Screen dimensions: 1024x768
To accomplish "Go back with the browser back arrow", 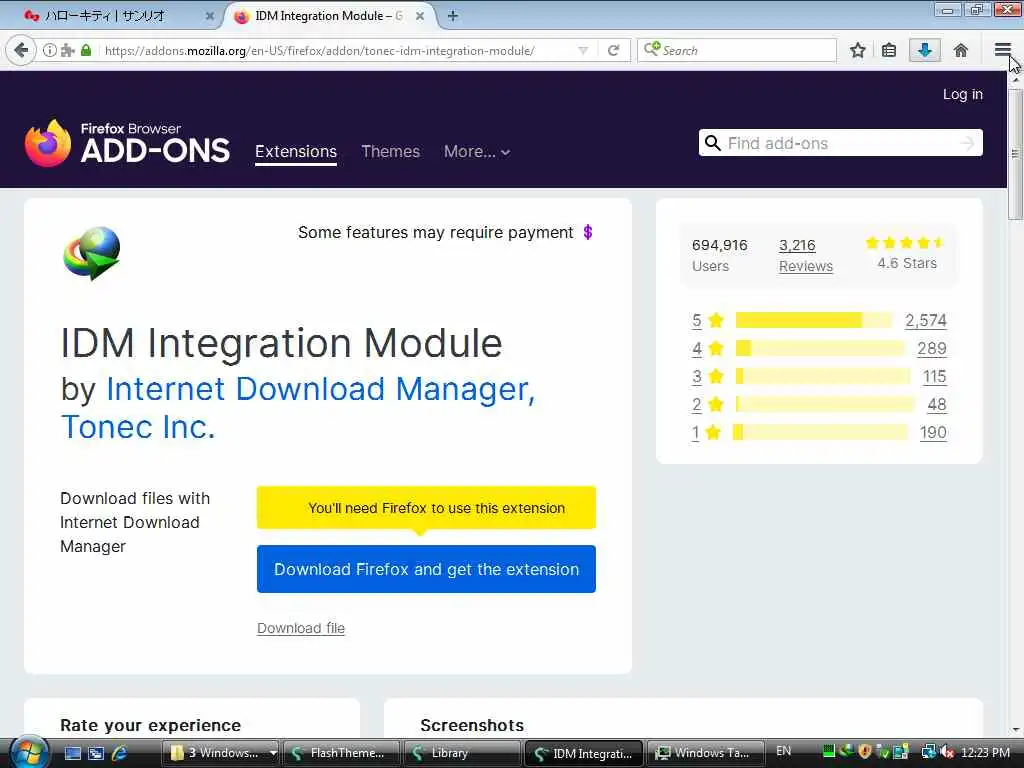I will (21, 50).
